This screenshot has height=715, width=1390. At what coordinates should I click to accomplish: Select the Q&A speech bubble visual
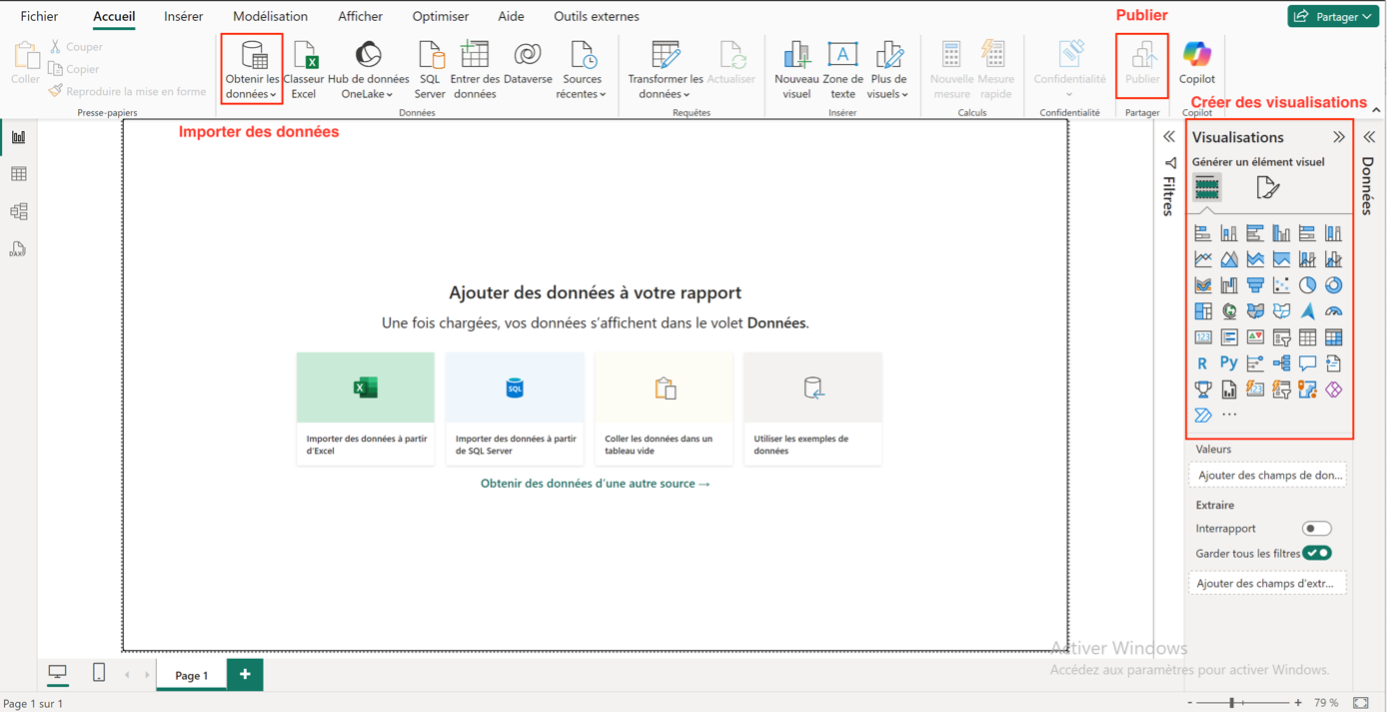[1307, 363]
